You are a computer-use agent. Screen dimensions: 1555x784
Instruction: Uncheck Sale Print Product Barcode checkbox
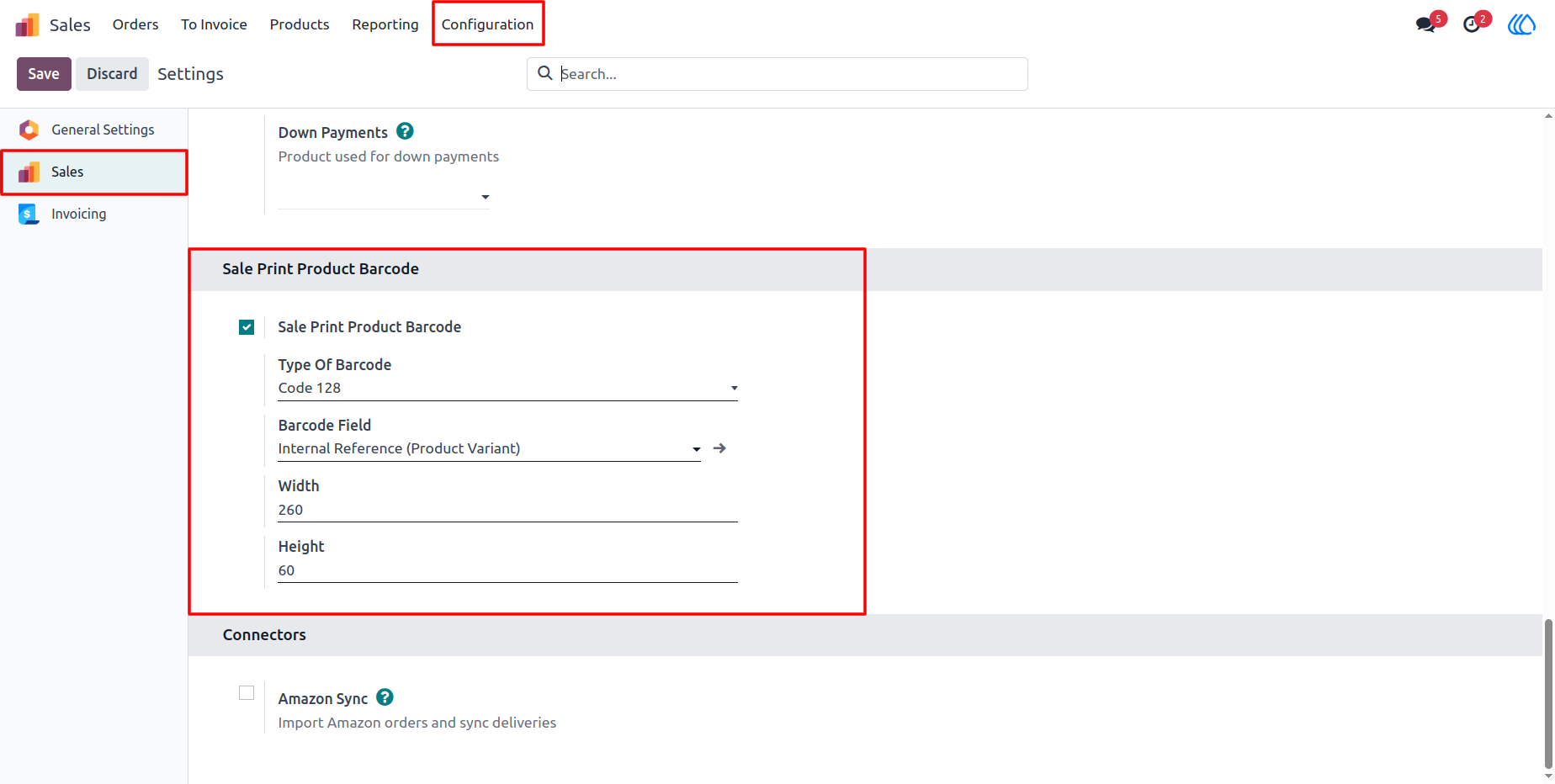pyautogui.click(x=247, y=327)
